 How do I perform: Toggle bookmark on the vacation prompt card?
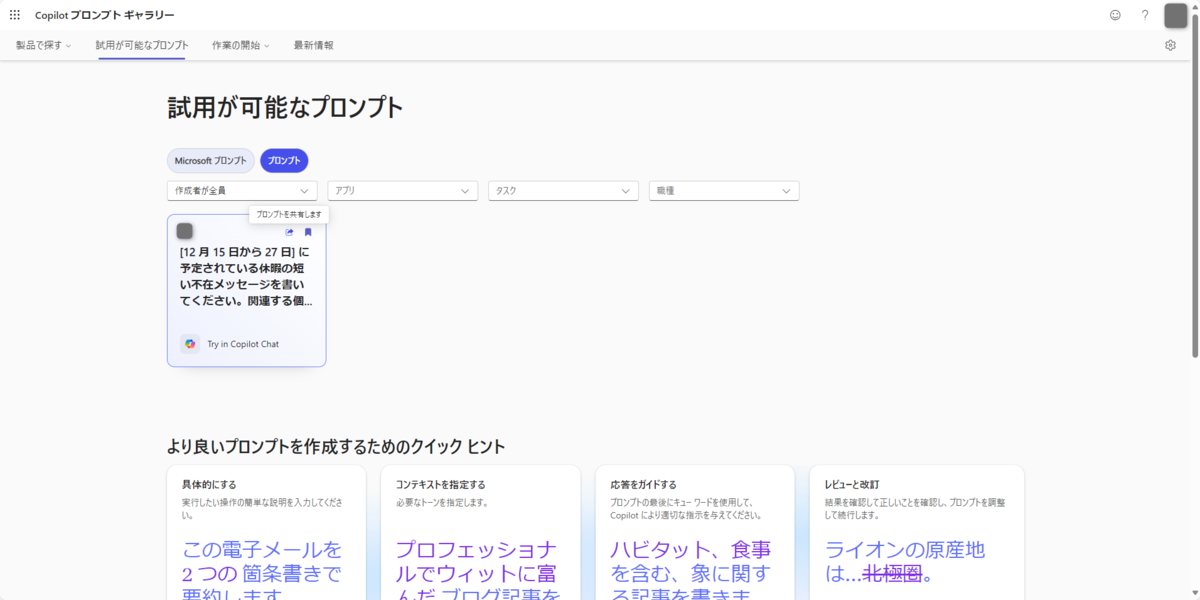pyautogui.click(x=308, y=232)
